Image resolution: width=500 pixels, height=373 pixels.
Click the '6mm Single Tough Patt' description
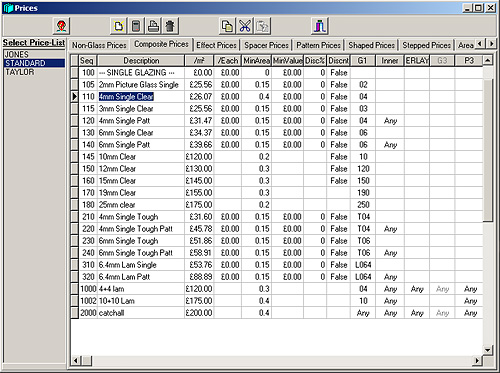(x=141, y=253)
